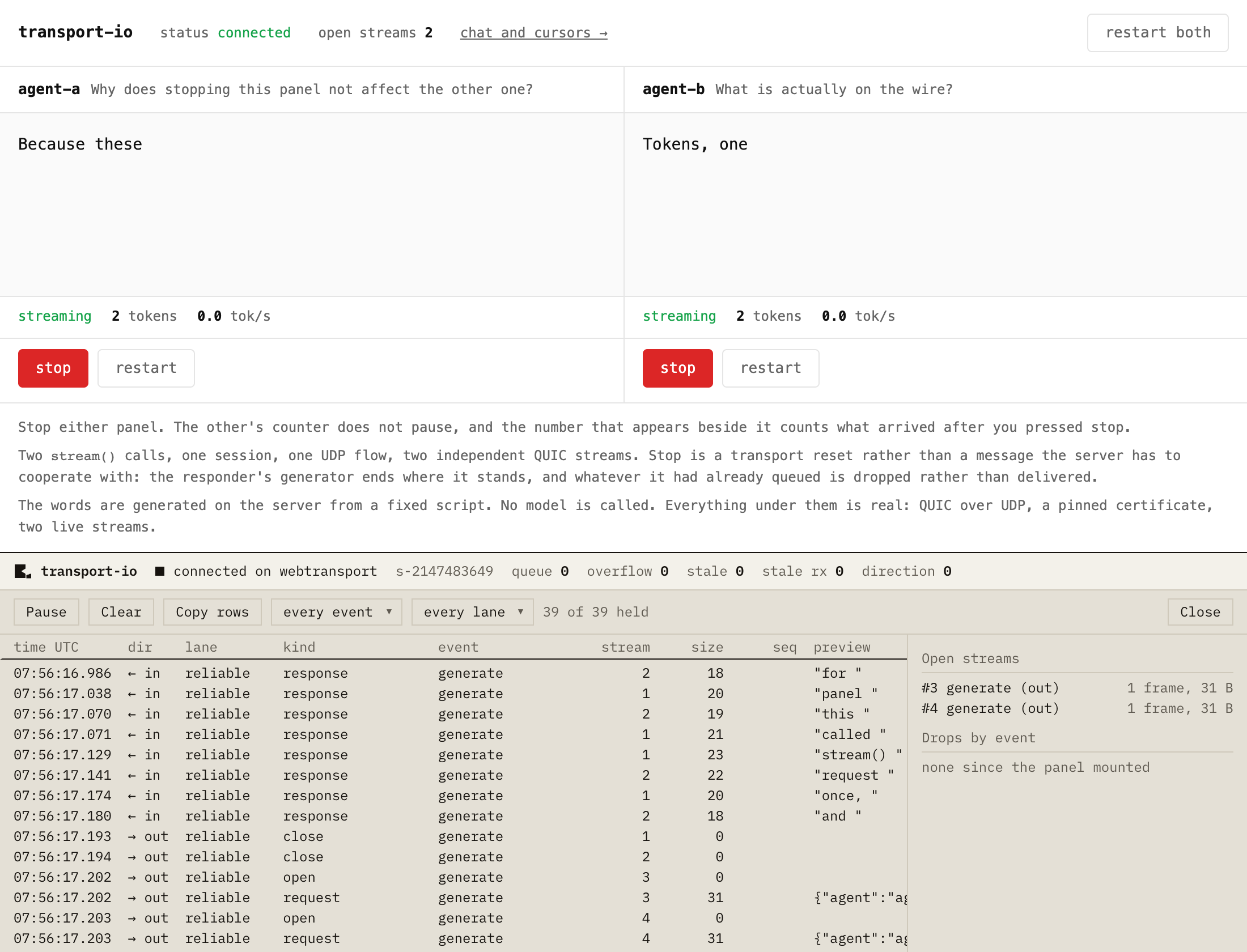
Task: Close the transport inspector panel
Action: 1200,612
